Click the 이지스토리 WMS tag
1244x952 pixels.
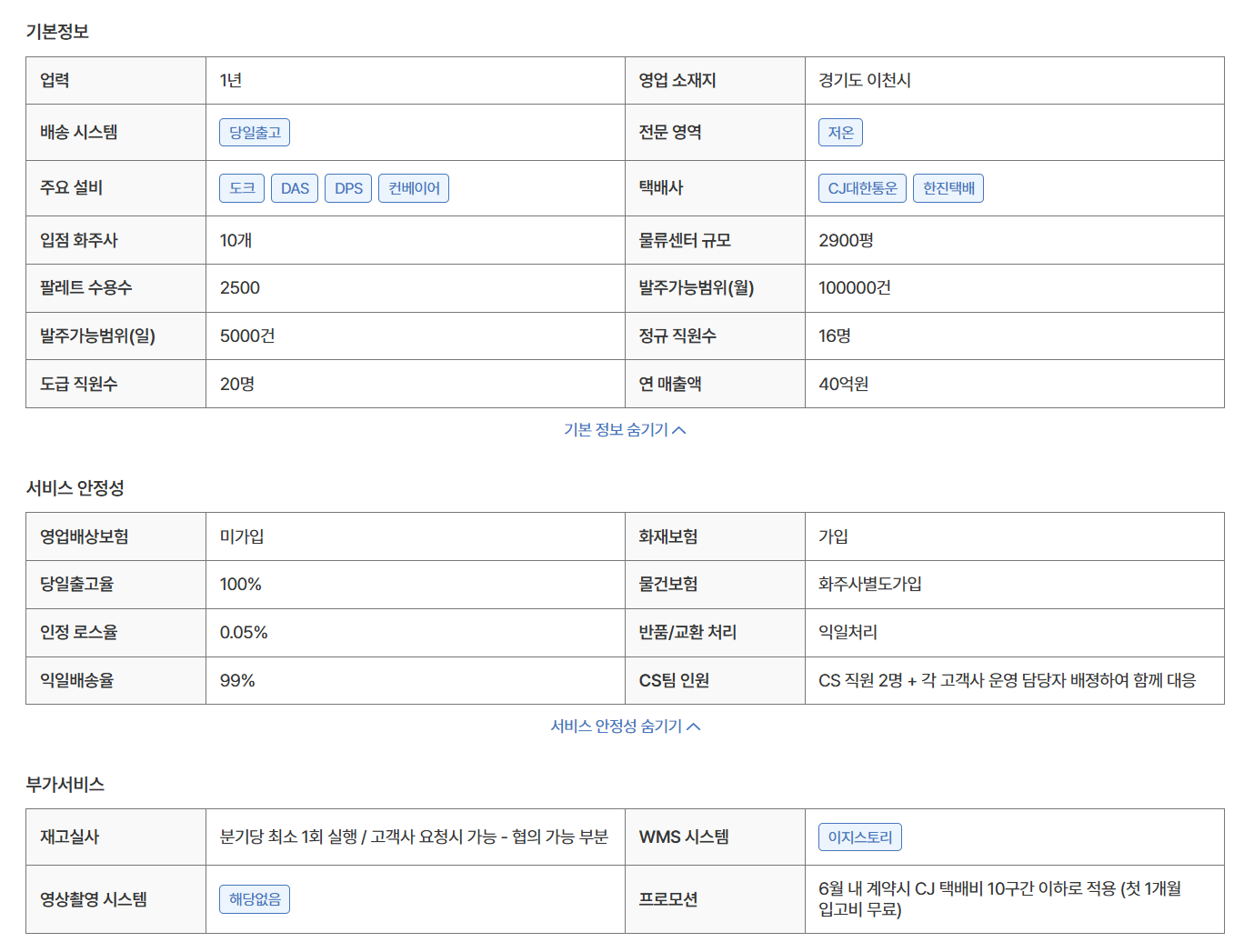click(x=860, y=837)
